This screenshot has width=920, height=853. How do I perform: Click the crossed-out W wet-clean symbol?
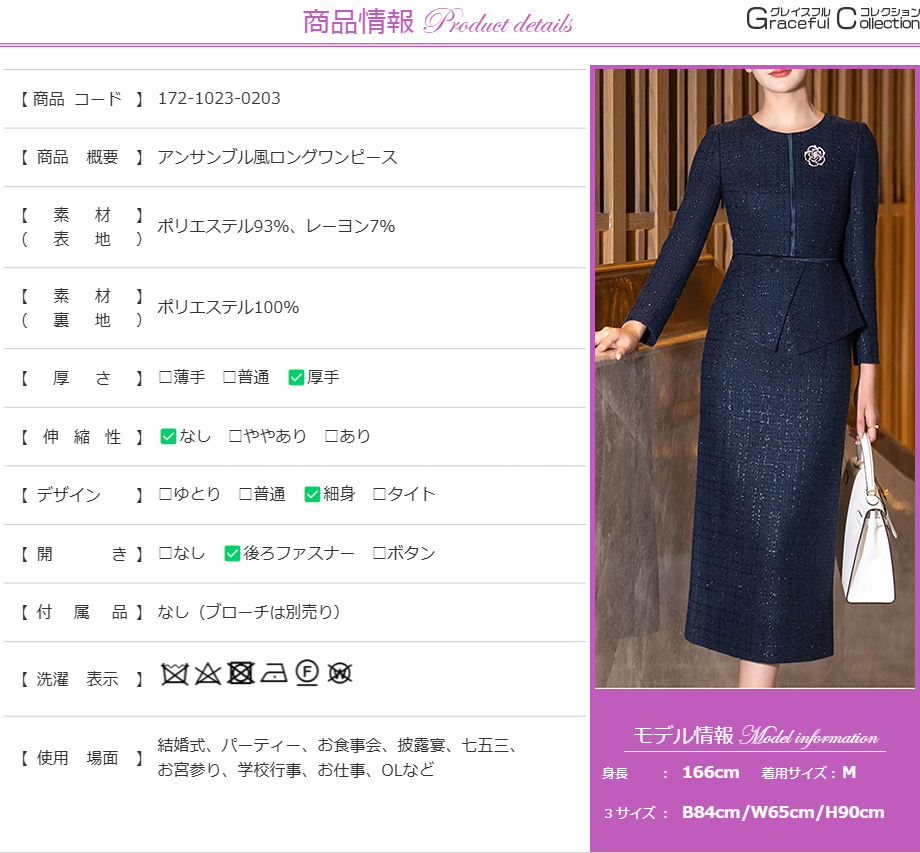point(340,673)
